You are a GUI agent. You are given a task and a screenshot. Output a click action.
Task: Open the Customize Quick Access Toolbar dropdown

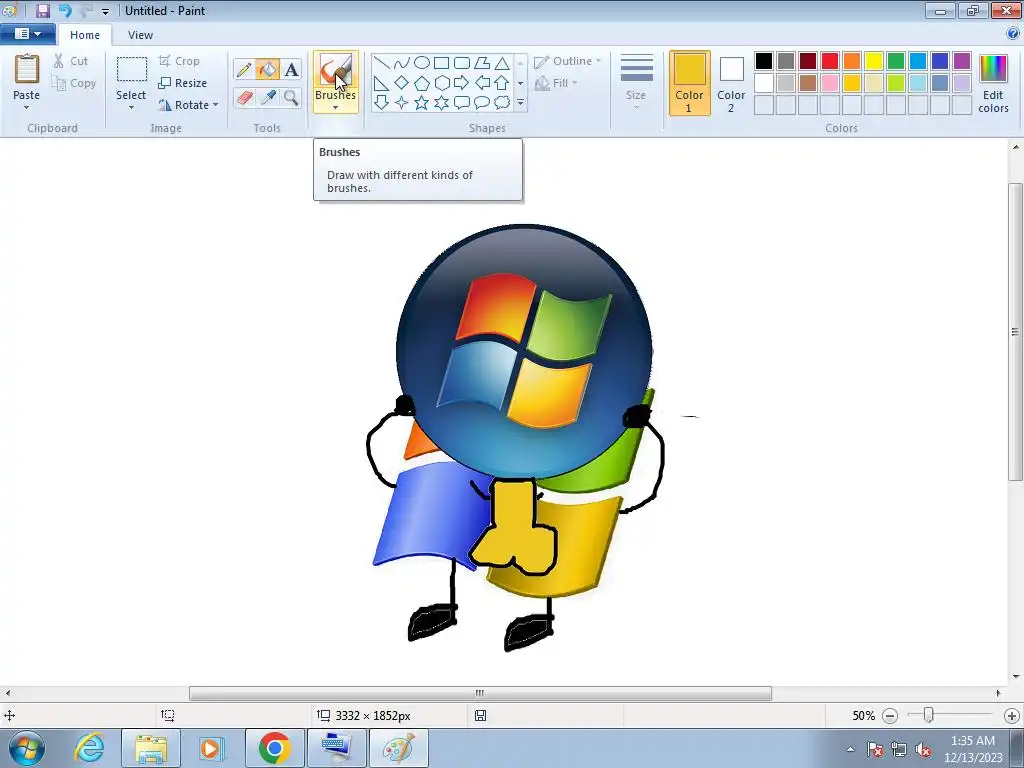pyautogui.click(x=105, y=11)
